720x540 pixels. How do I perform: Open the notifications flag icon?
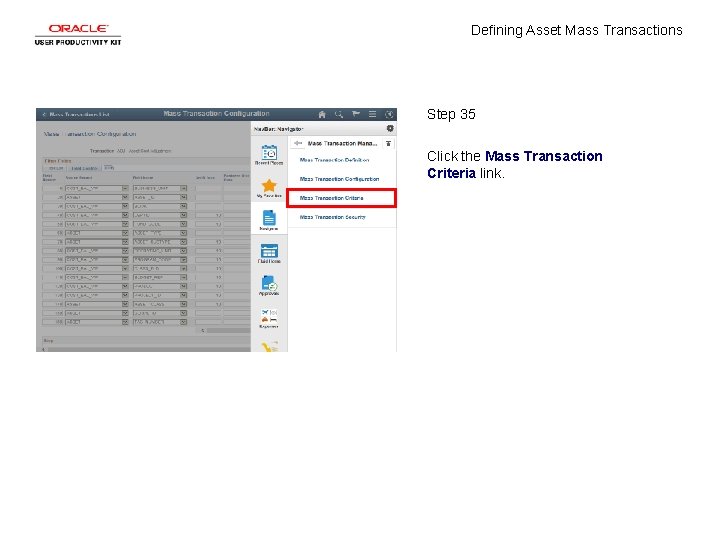pyautogui.click(x=355, y=113)
